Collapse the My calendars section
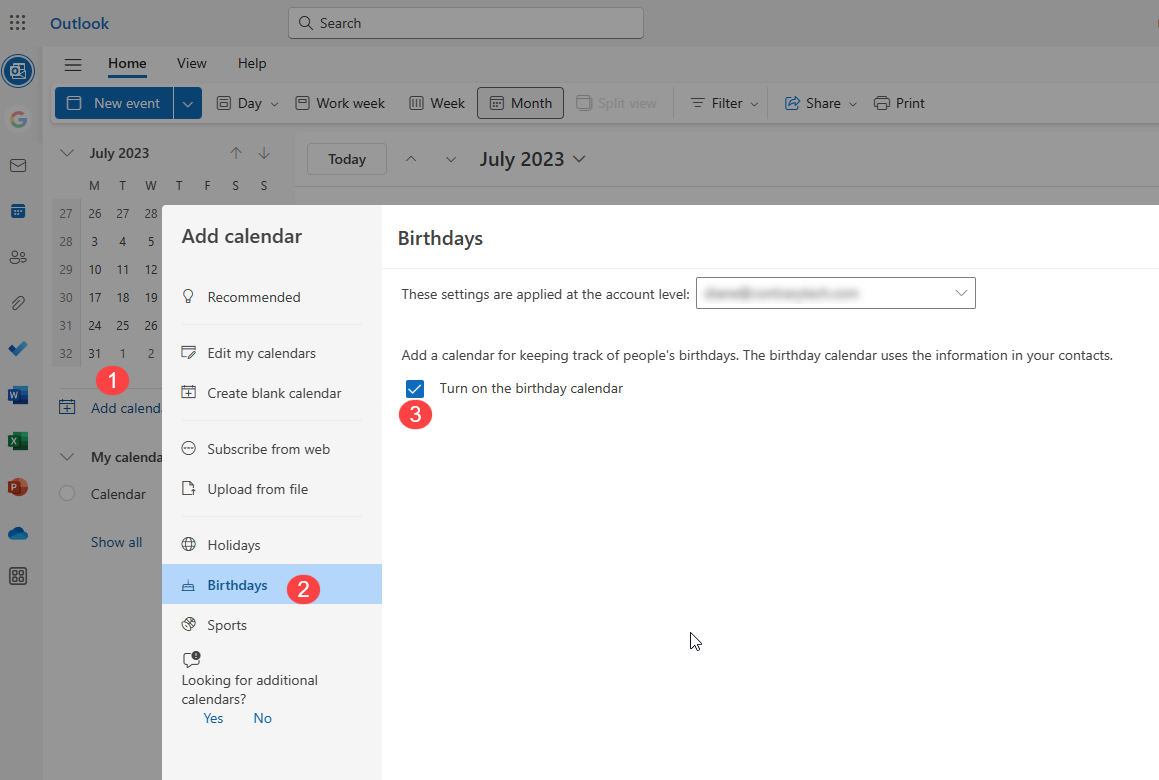Screen dimensions: 1159x780 (x=67, y=457)
